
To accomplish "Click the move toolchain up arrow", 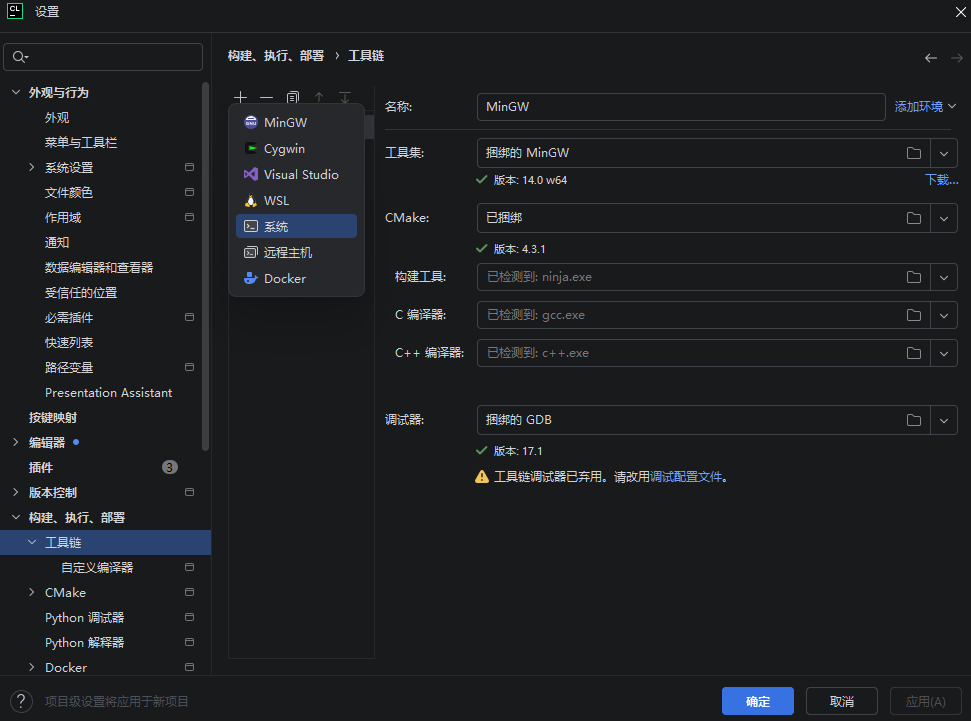I will (319, 97).
